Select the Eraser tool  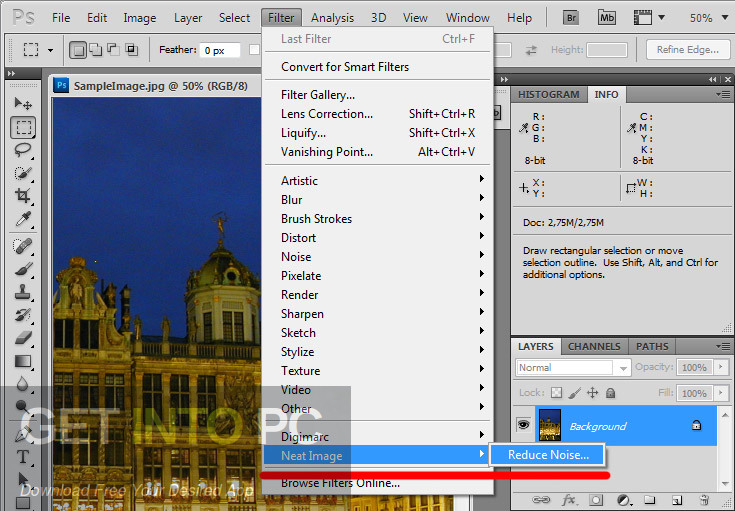pyautogui.click(x=22, y=338)
